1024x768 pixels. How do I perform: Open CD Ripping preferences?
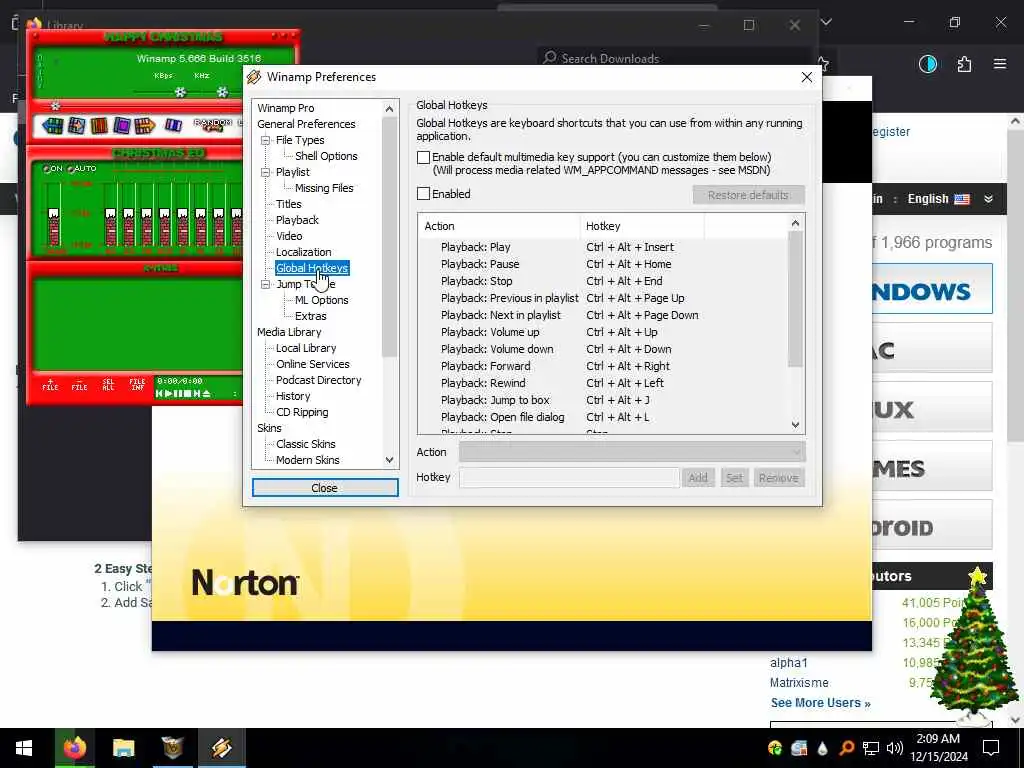point(302,412)
